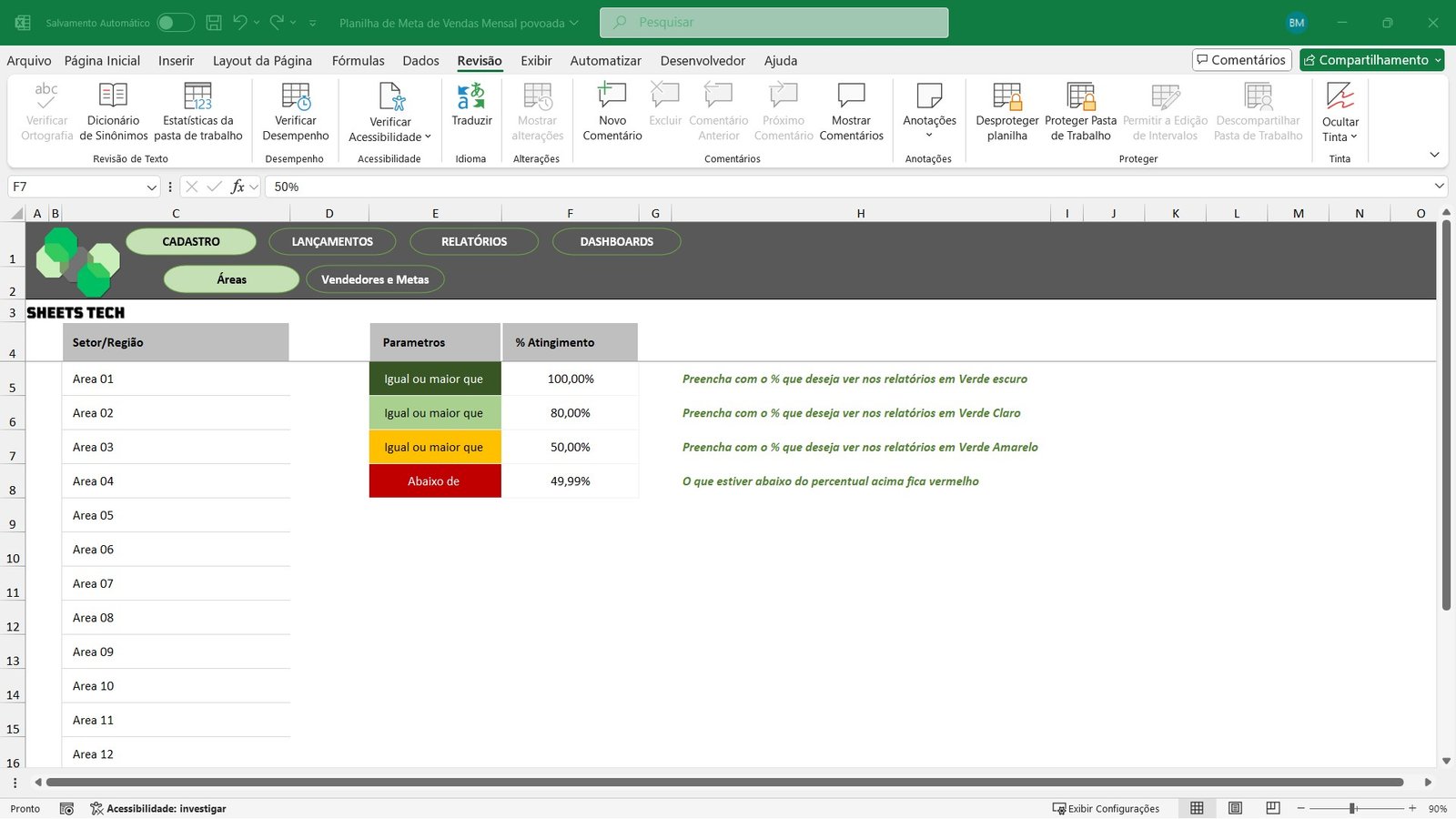Click the BM account avatar
Image resolution: width=1456 pixels, height=819 pixels.
click(x=1297, y=23)
